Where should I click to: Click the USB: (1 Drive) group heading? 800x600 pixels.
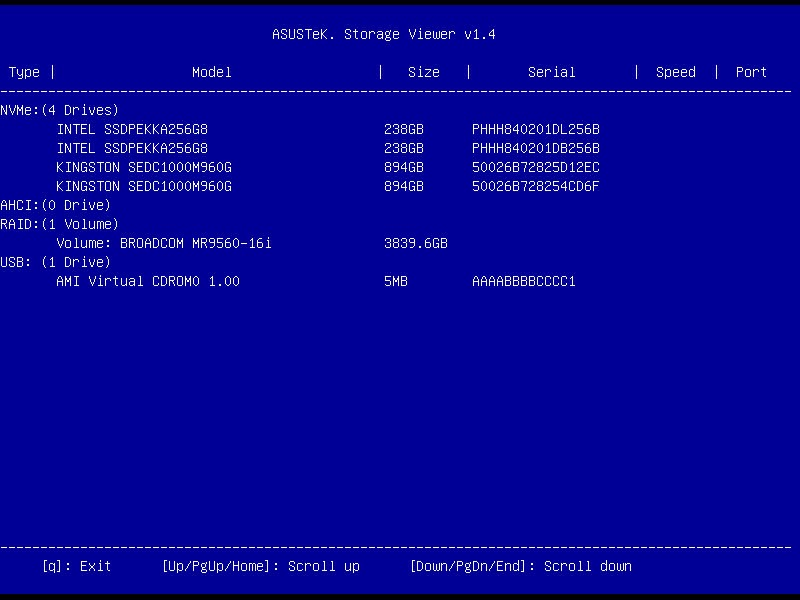click(55, 262)
